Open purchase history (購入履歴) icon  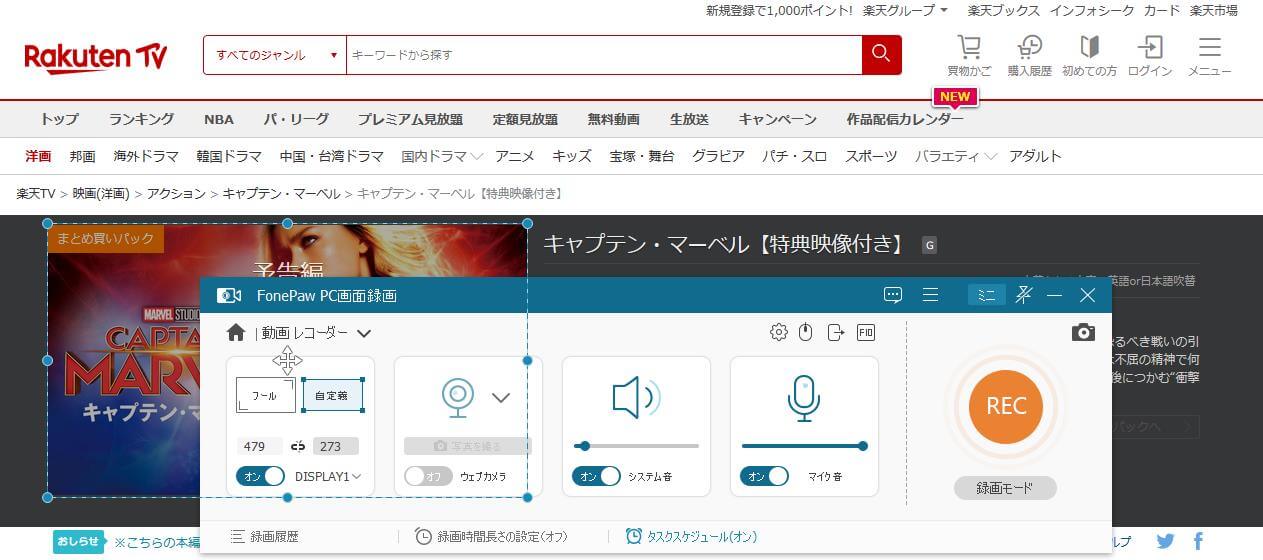1029,55
